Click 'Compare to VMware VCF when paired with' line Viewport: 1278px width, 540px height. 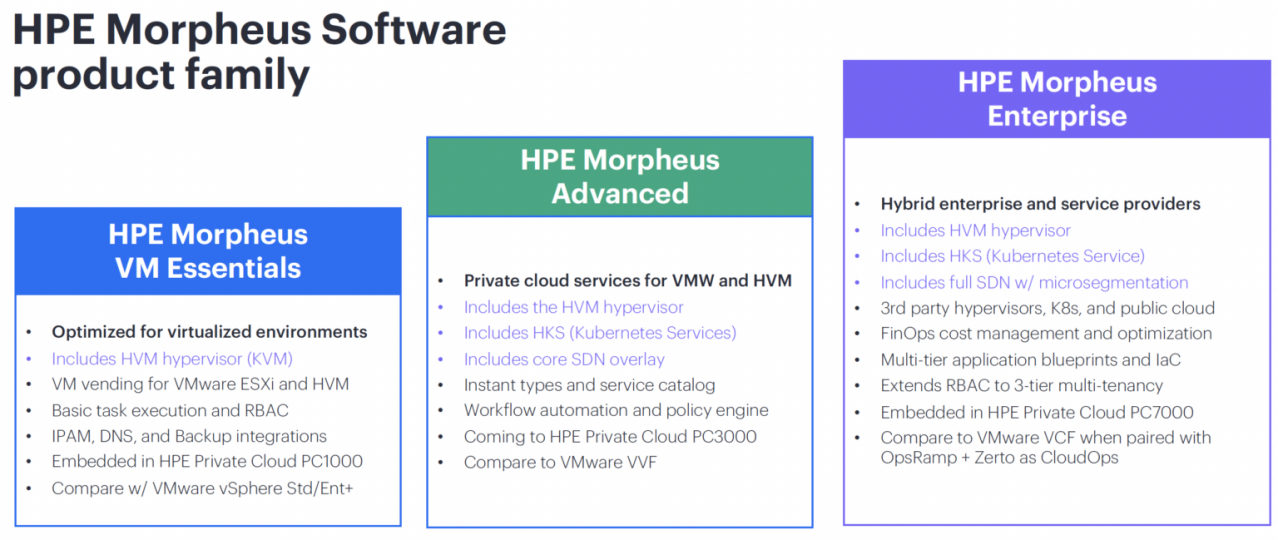[x=1046, y=438]
